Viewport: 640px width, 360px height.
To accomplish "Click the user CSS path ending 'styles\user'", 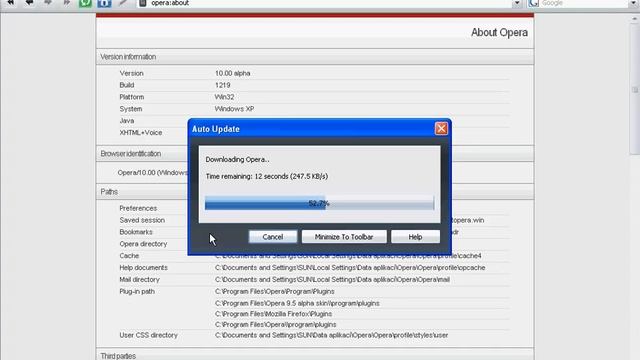I will tap(331, 335).
